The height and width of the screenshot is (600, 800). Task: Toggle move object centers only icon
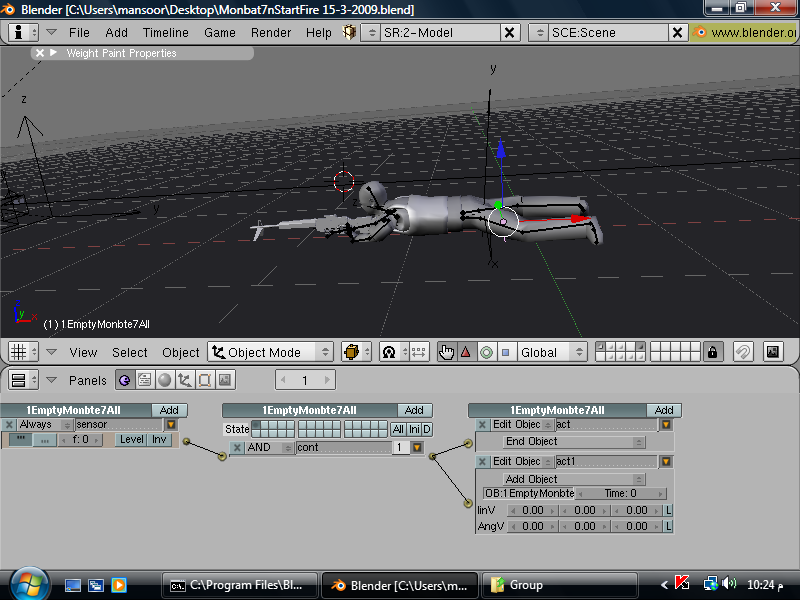tap(418, 352)
